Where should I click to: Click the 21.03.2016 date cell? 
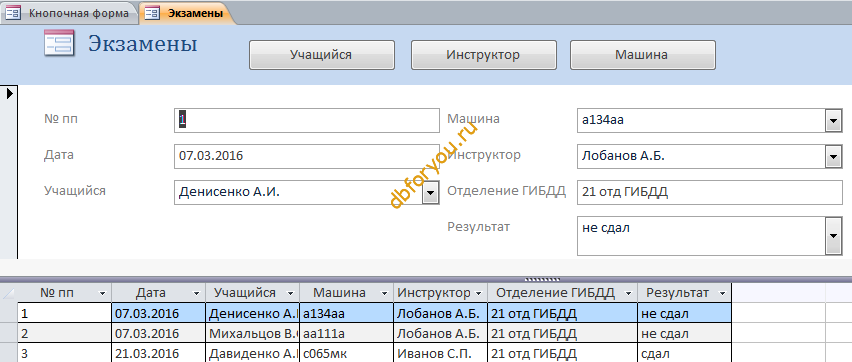(x=159, y=353)
